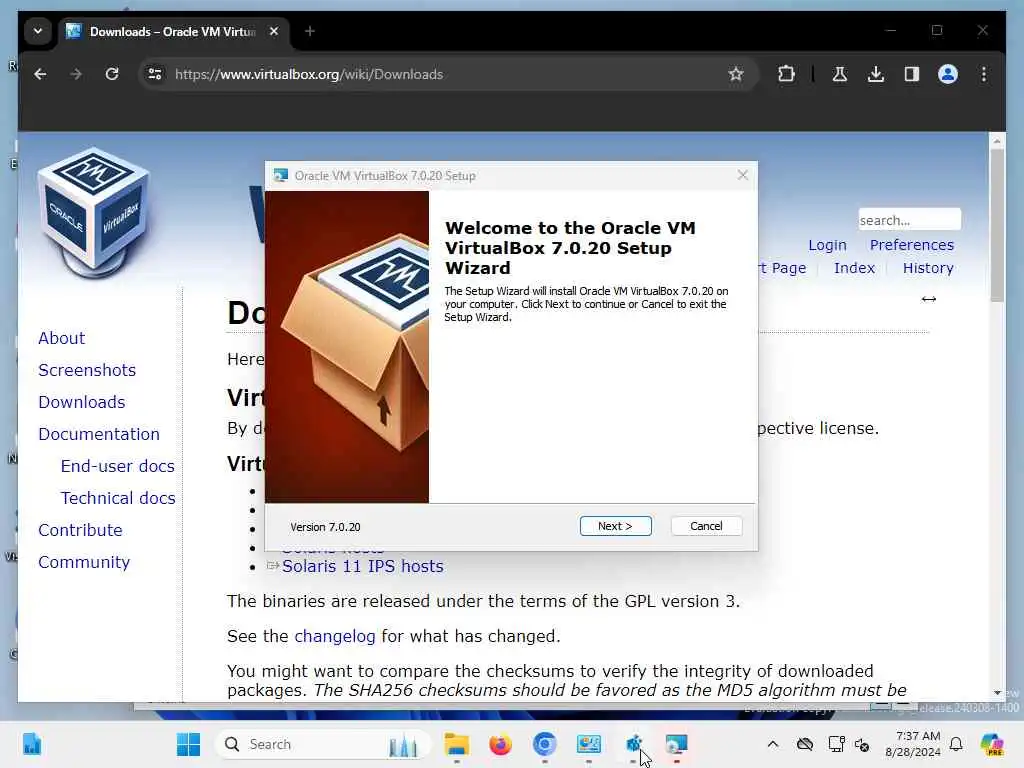The width and height of the screenshot is (1024, 768).
Task: Close the VirtualBox Setup dialog
Action: [743, 175]
